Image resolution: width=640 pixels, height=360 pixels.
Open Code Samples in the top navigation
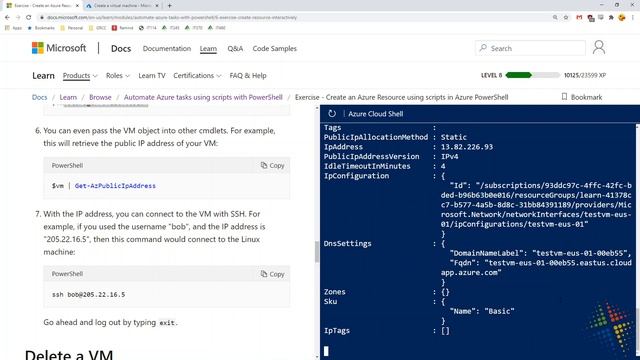(274, 48)
